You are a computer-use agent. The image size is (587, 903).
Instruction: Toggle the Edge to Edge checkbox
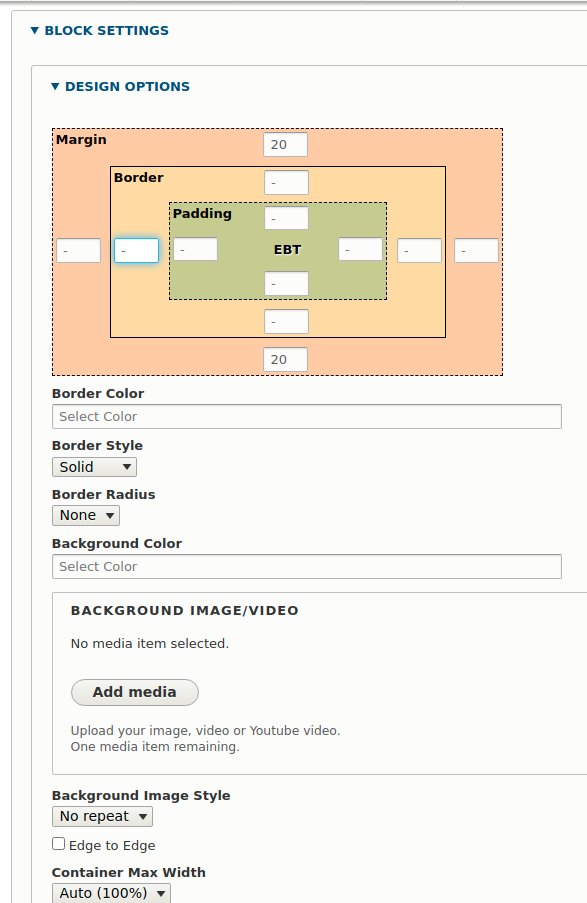pos(58,844)
